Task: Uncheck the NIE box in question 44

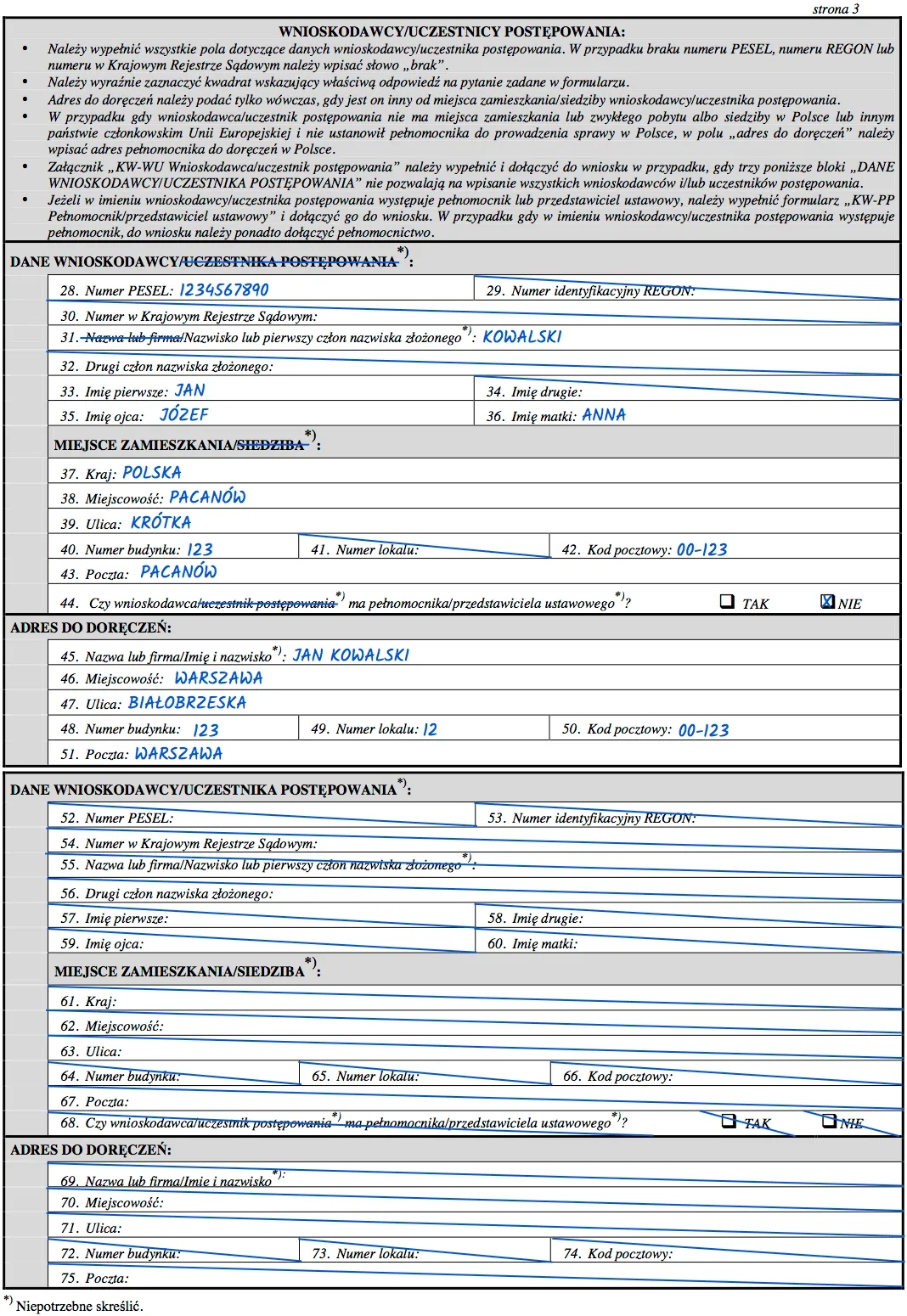Action: 827,601
